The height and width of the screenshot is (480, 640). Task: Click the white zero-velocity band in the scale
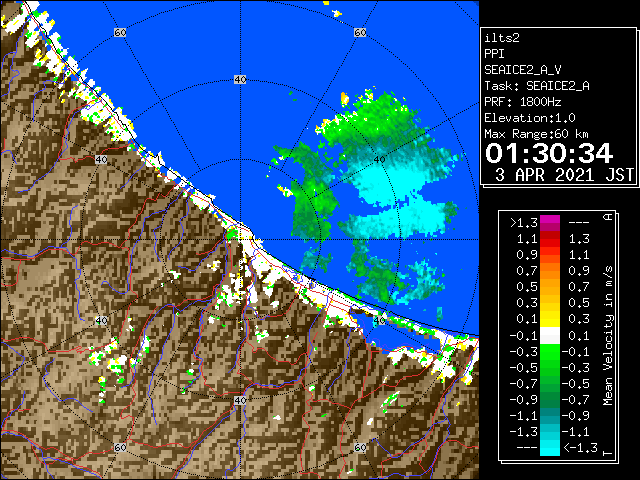tap(550, 336)
